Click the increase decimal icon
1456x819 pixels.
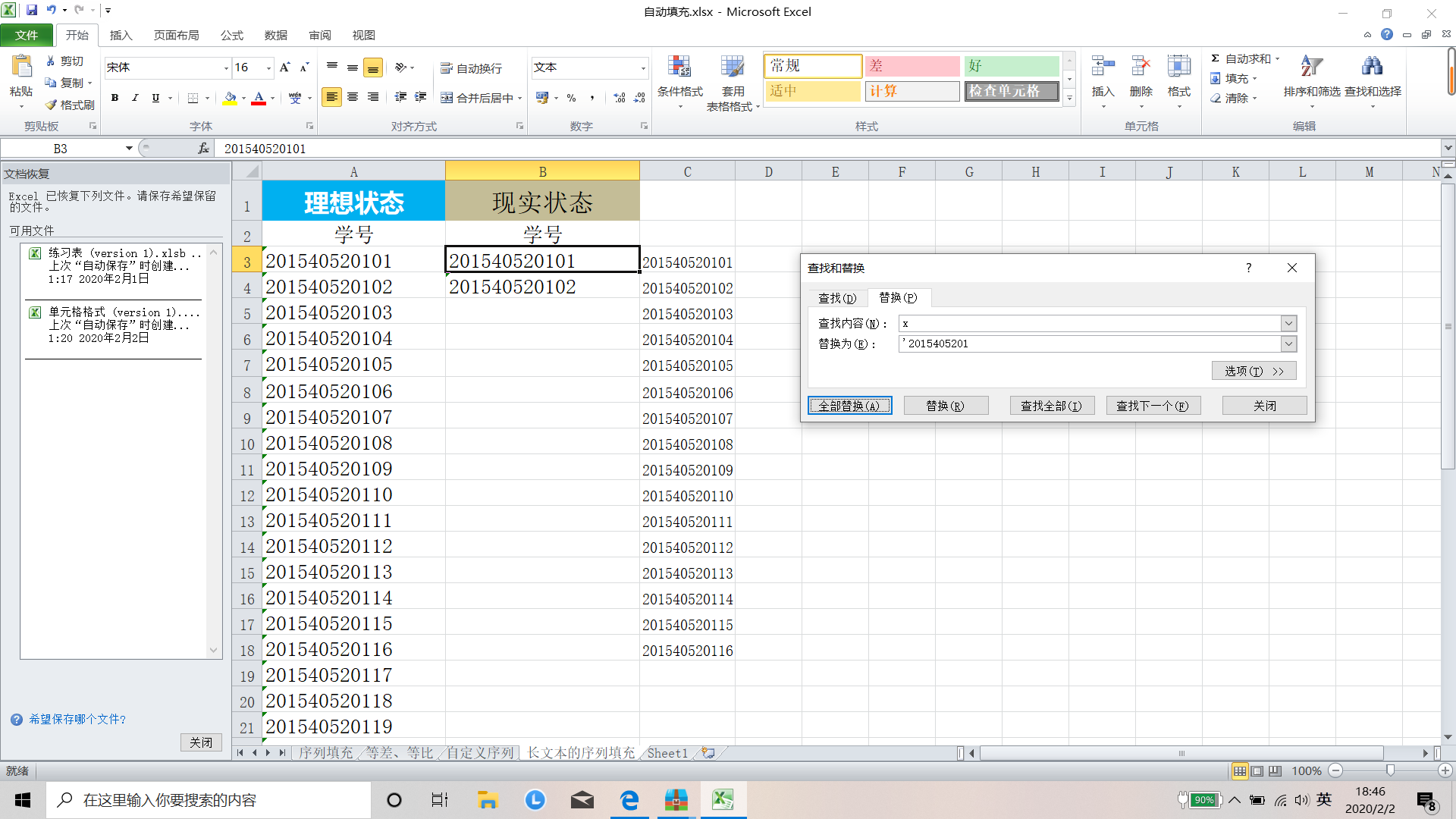coord(620,98)
